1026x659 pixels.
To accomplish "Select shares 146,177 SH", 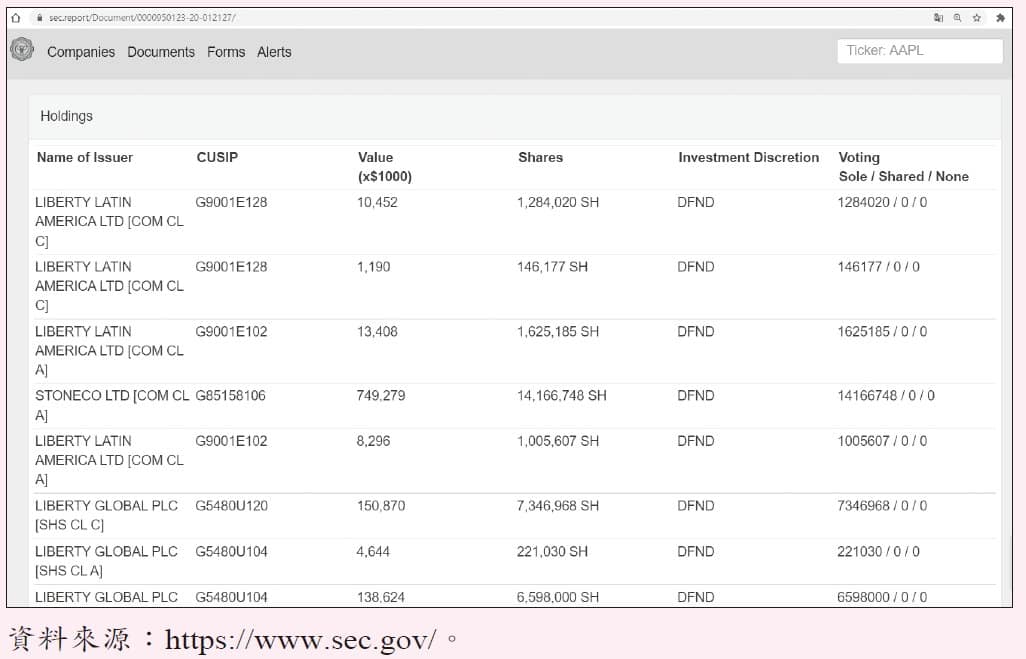I will [552, 267].
